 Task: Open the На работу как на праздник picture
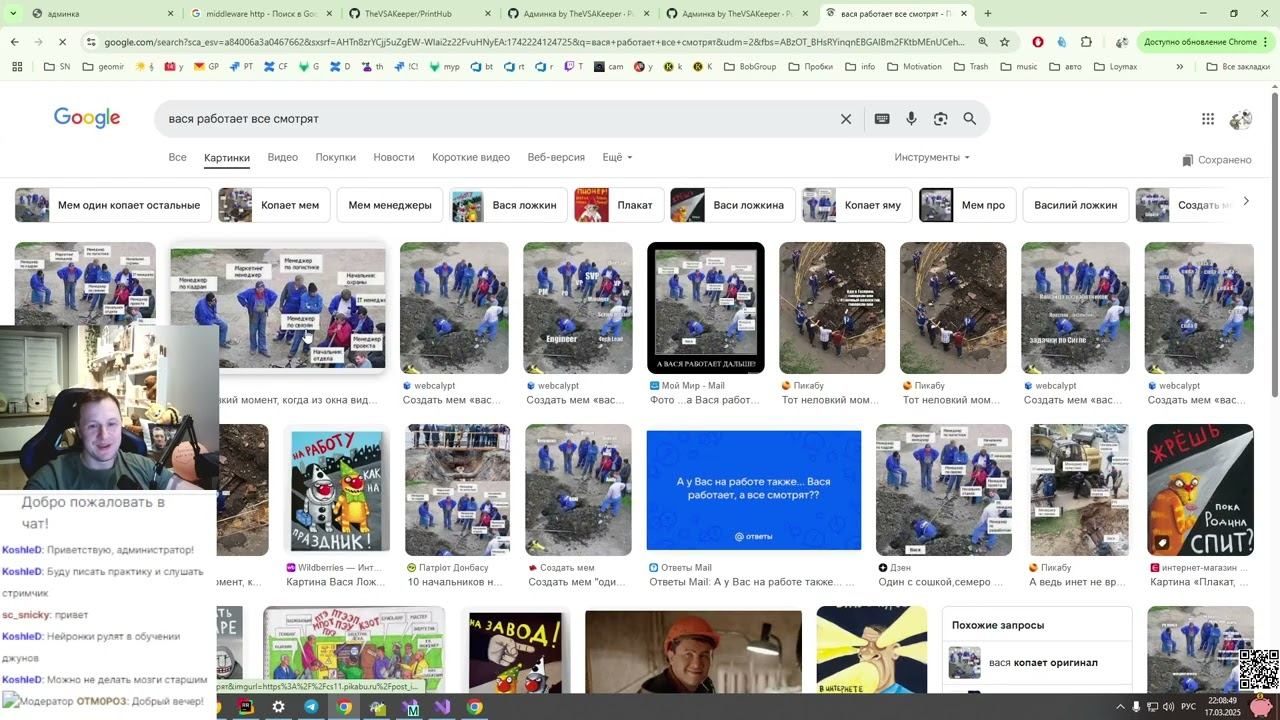(x=336, y=490)
